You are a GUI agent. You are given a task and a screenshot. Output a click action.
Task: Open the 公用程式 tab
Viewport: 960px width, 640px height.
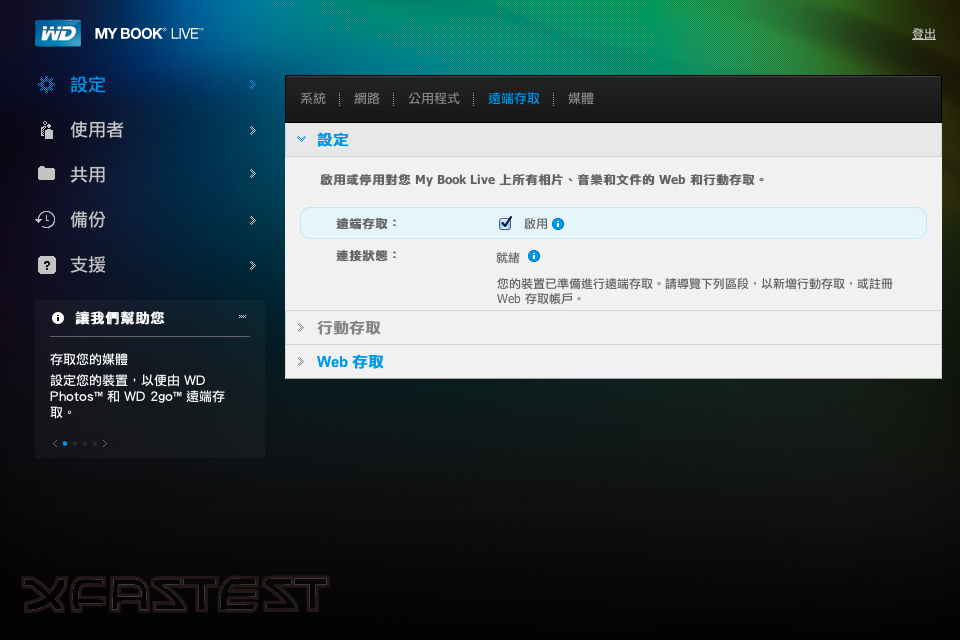433,99
